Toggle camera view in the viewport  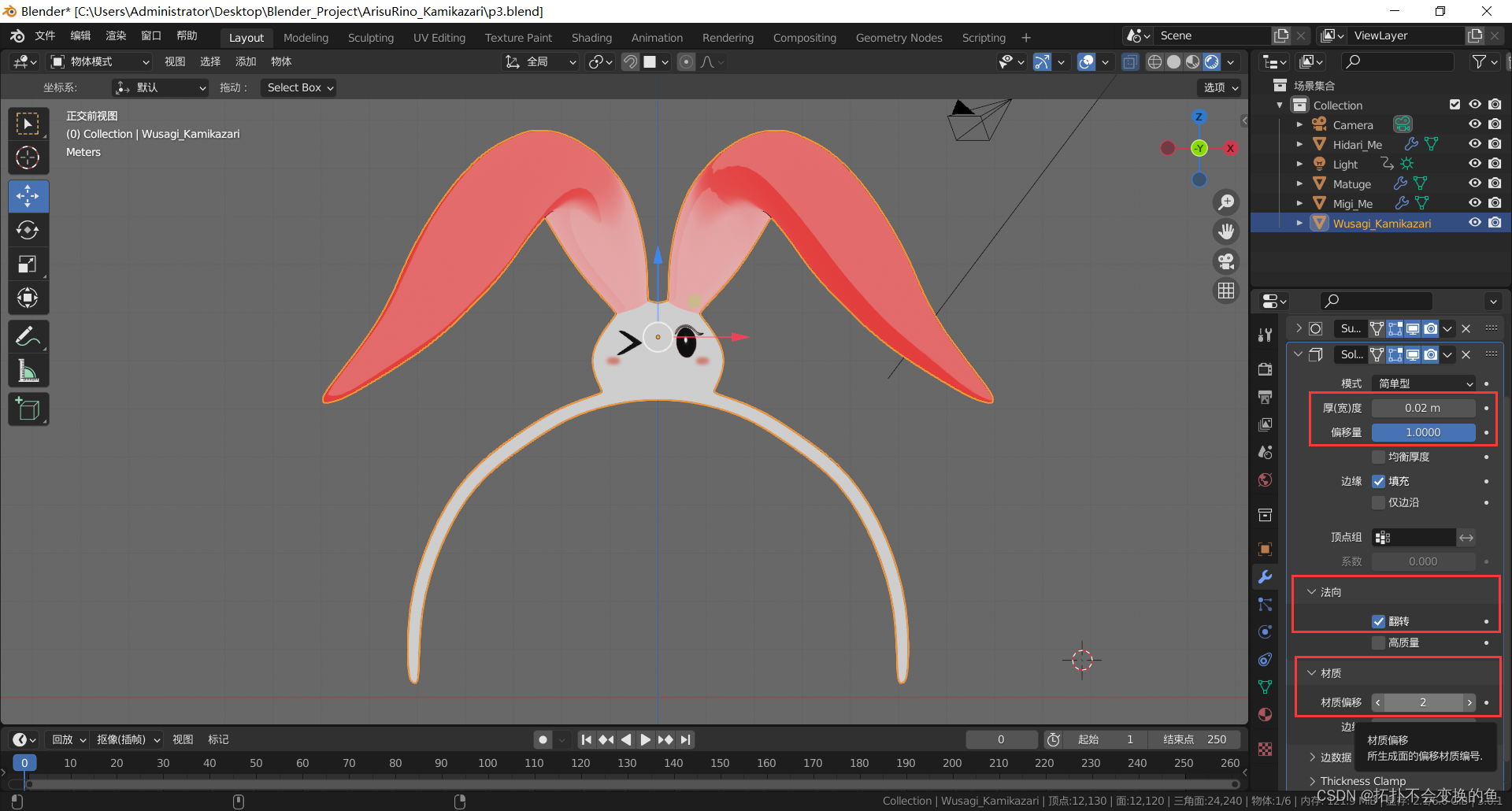coord(1226,261)
